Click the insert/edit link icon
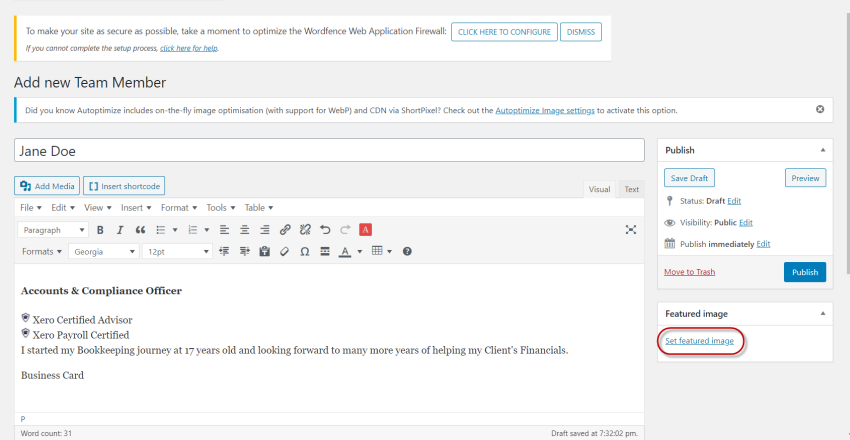This screenshot has width=850, height=440. [285, 230]
